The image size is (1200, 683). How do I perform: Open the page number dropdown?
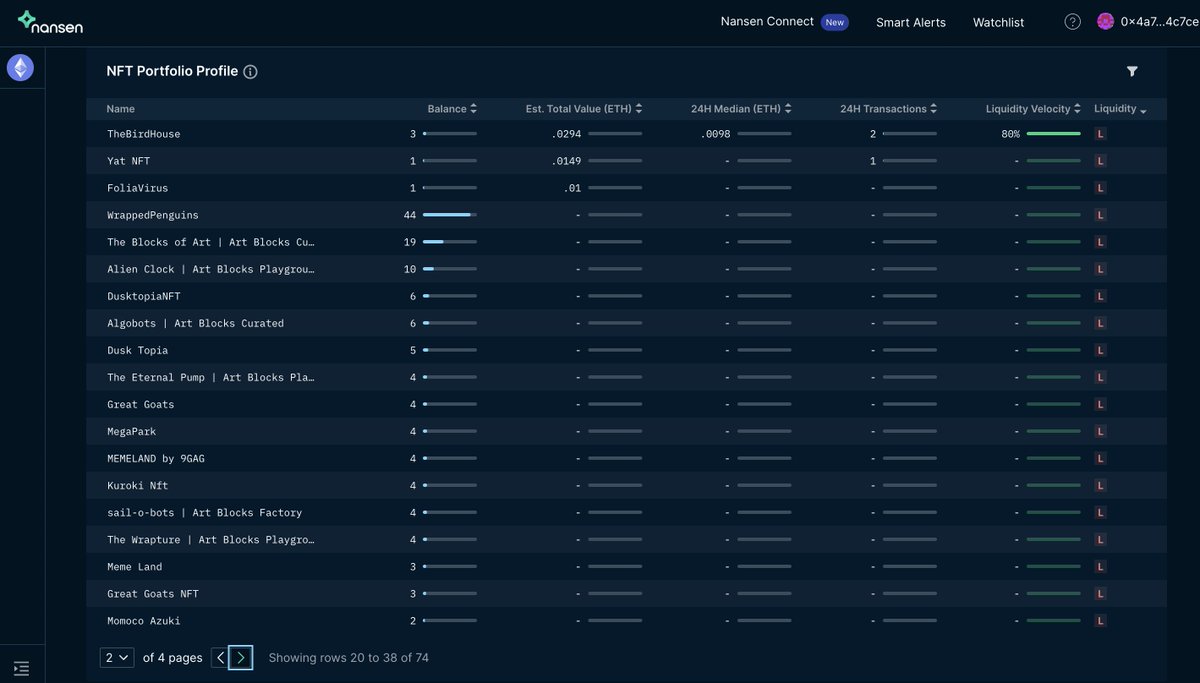pos(117,657)
